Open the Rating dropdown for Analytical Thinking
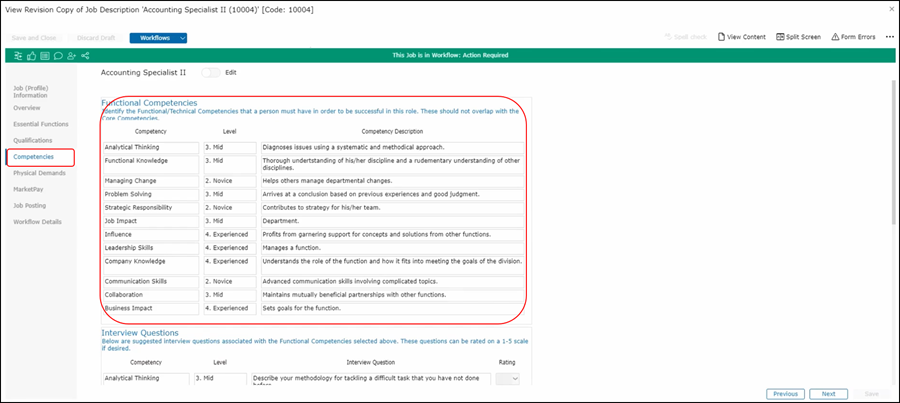This screenshot has width=900, height=403. coord(508,379)
